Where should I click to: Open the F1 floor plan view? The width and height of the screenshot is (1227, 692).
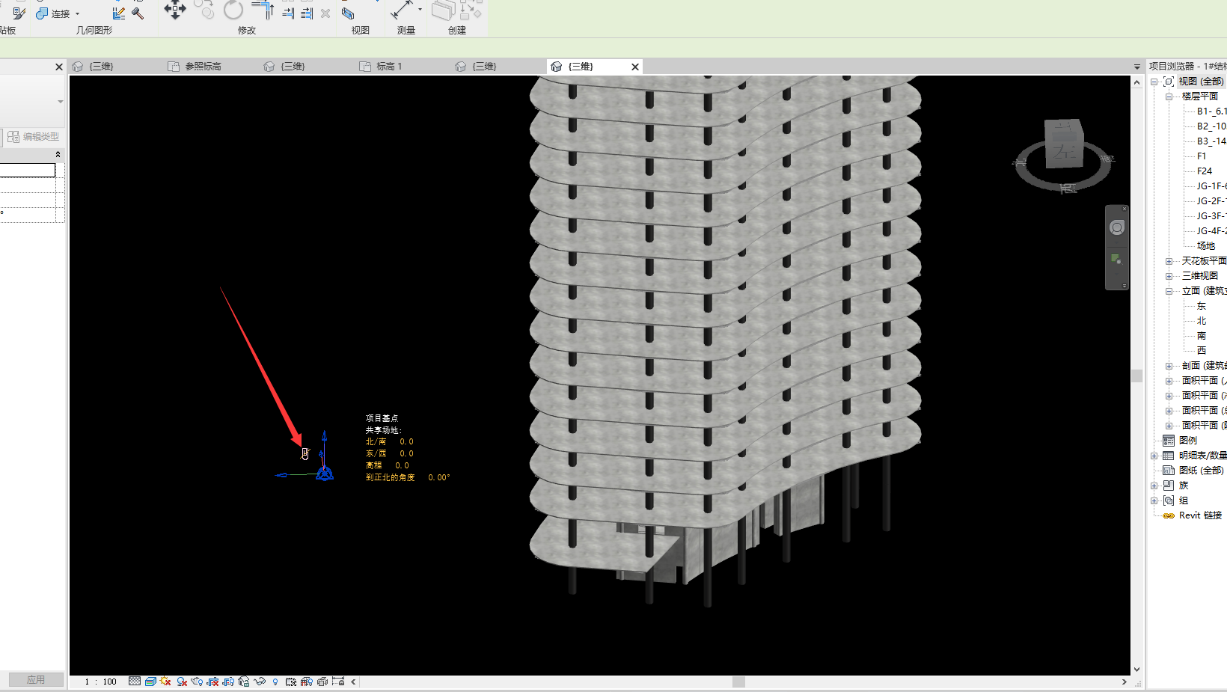[1201, 156]
